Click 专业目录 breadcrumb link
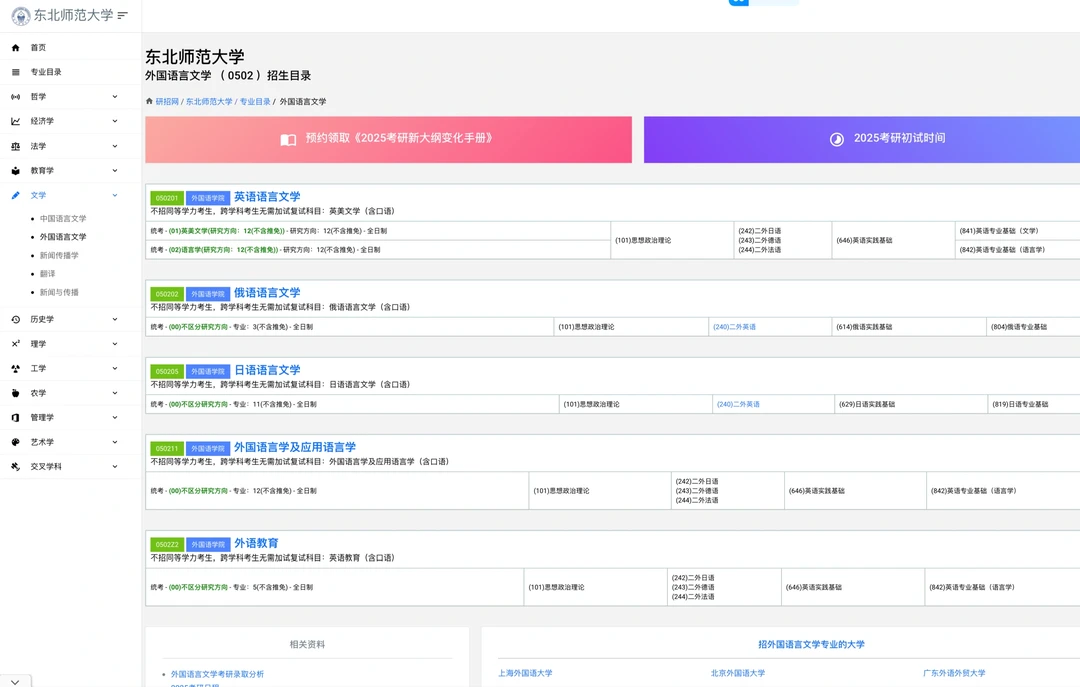The width and height of the screenshot is (1080, 687). [x=255, y=101]
